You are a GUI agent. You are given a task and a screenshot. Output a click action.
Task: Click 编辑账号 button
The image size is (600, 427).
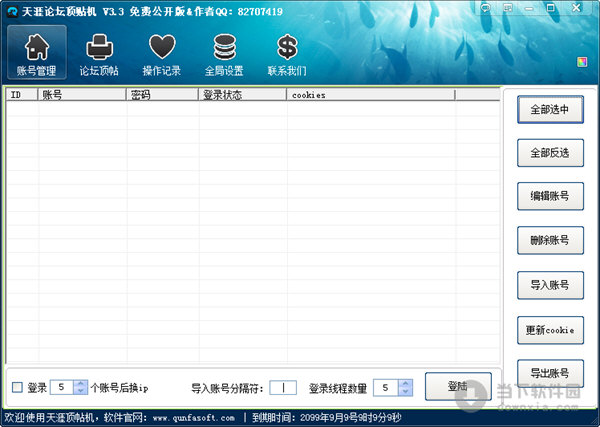[x=550, y=196]
